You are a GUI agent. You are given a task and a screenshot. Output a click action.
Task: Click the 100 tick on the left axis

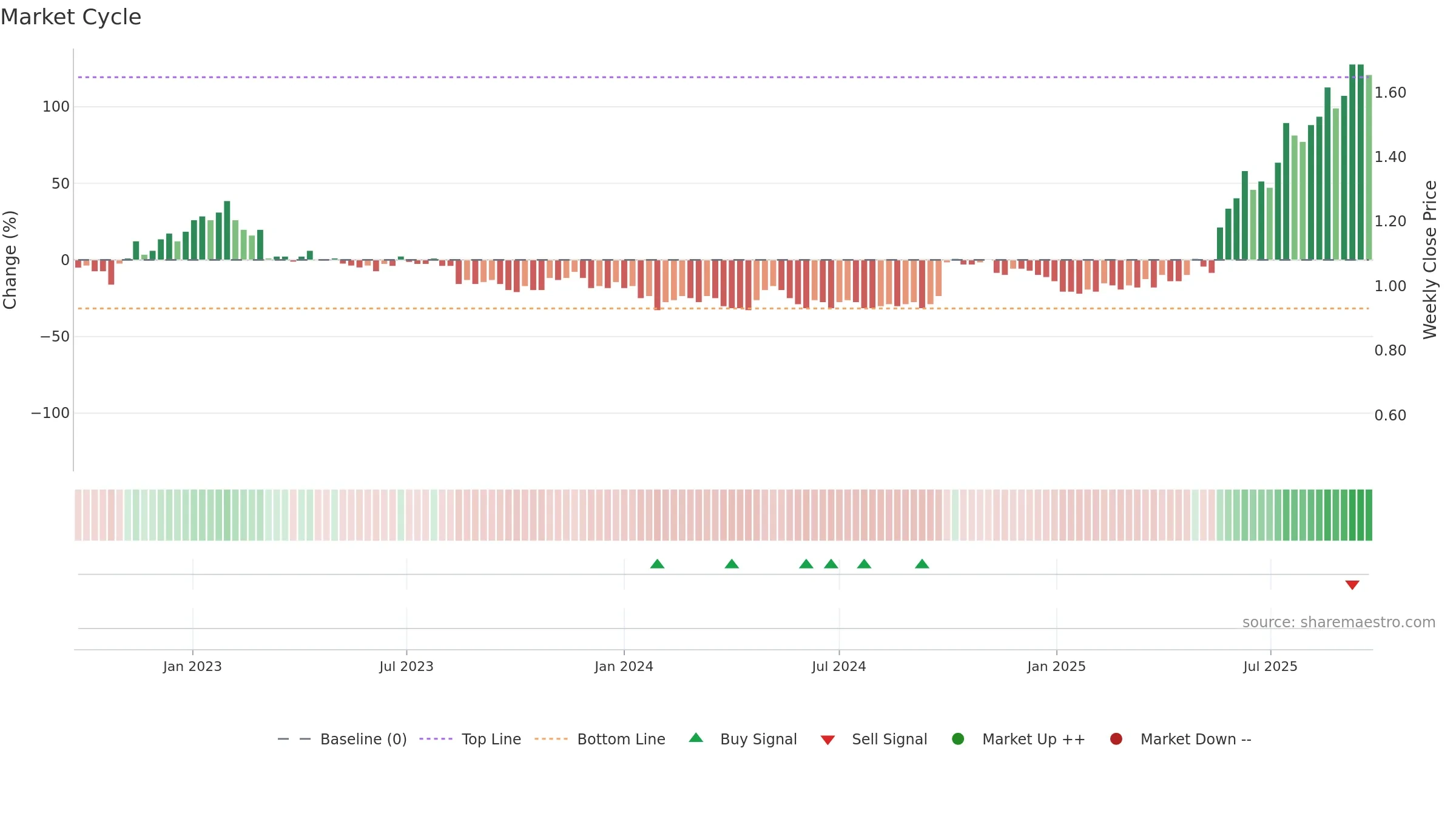coord(56,107)
